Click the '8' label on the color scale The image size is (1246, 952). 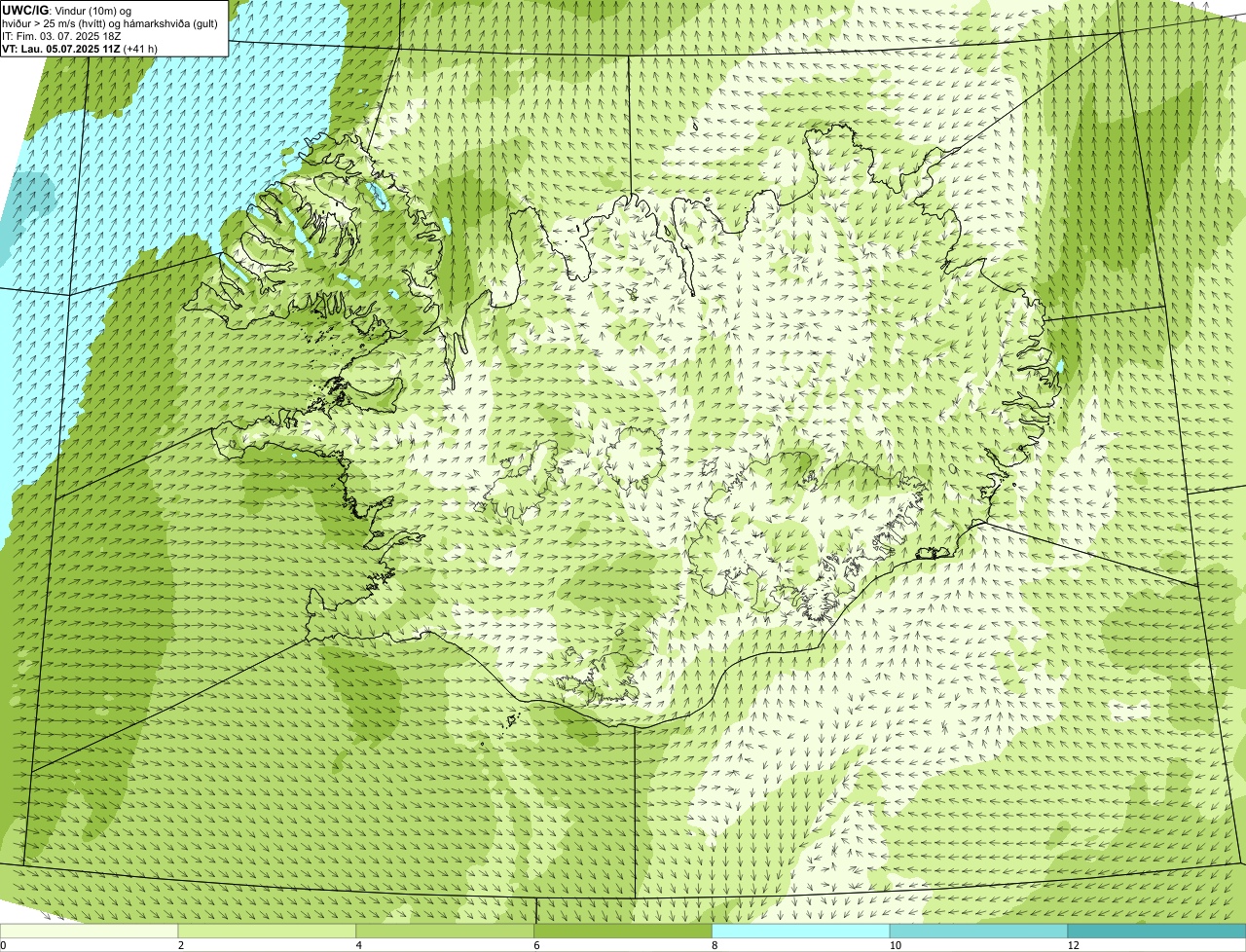point(715,945)
